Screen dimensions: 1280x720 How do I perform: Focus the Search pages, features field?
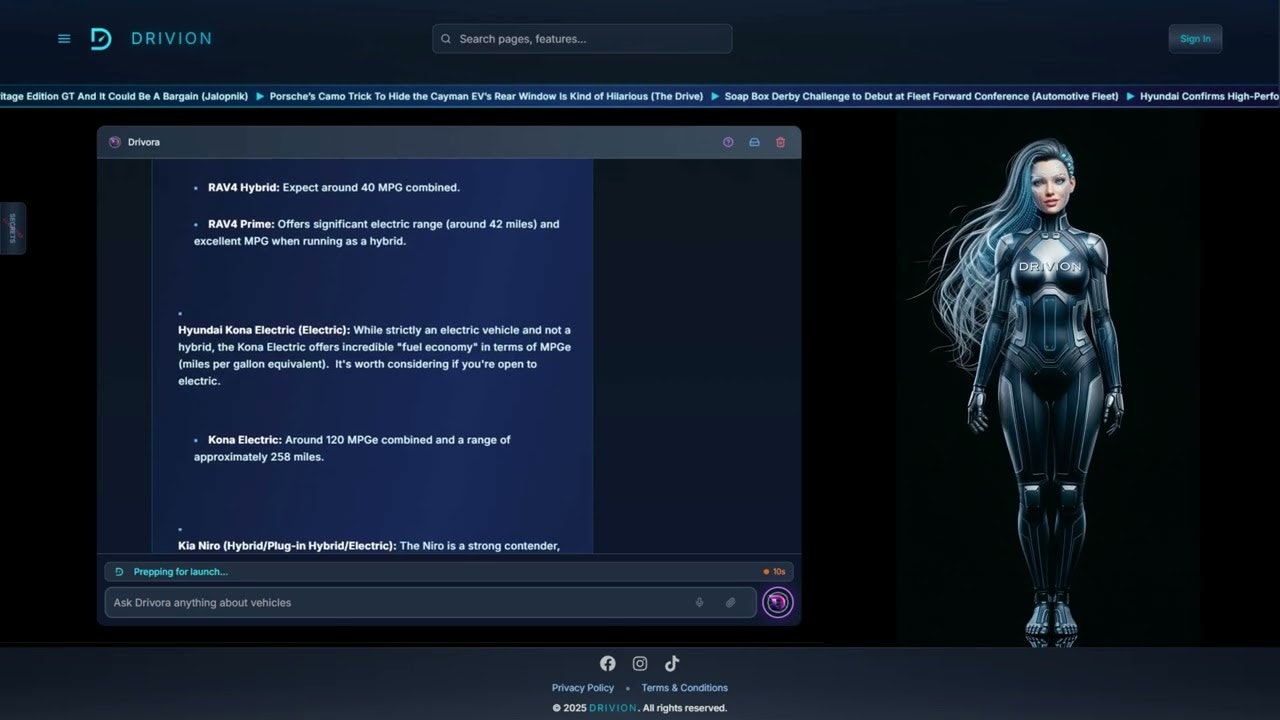pos(582,39)
